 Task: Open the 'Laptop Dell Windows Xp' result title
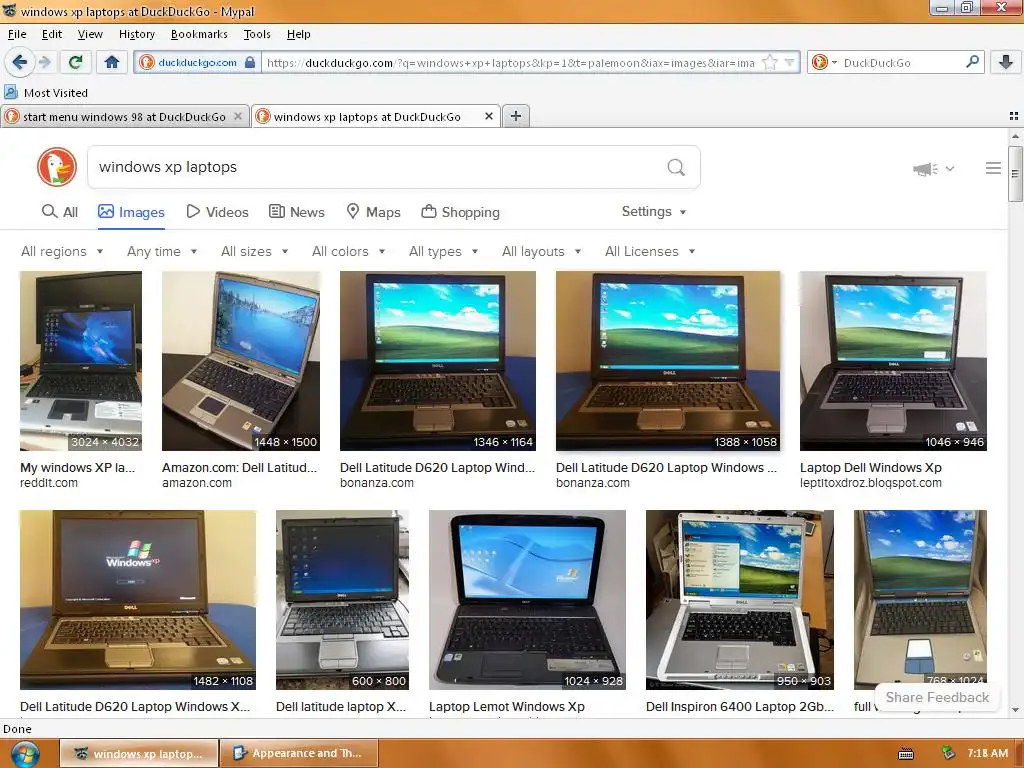coord(871,468)
